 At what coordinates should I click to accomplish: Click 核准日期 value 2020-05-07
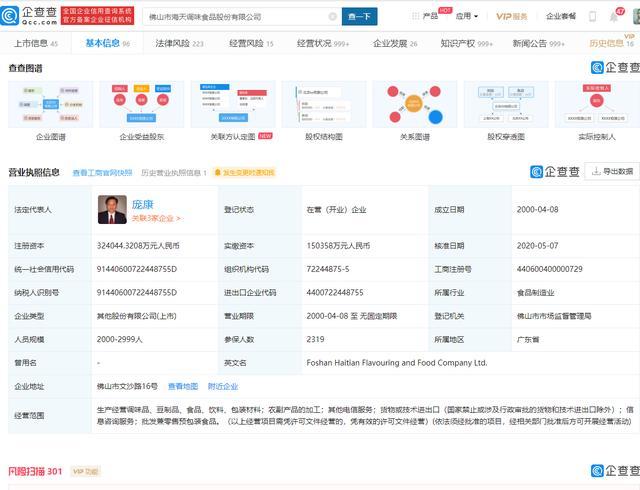pyautogui.click(x=538, y=246)
